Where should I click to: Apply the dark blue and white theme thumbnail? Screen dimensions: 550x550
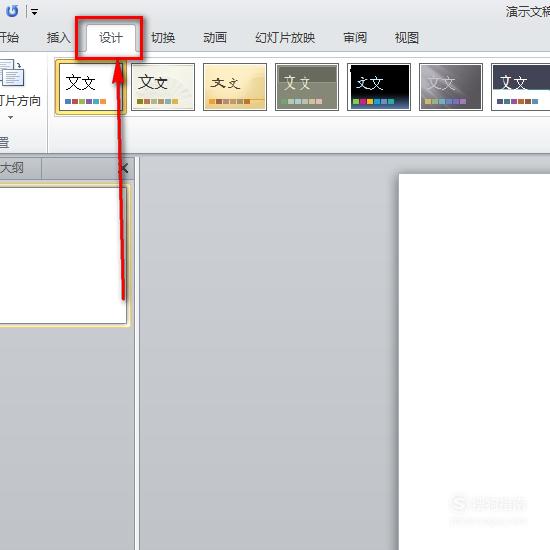[521, 87]
